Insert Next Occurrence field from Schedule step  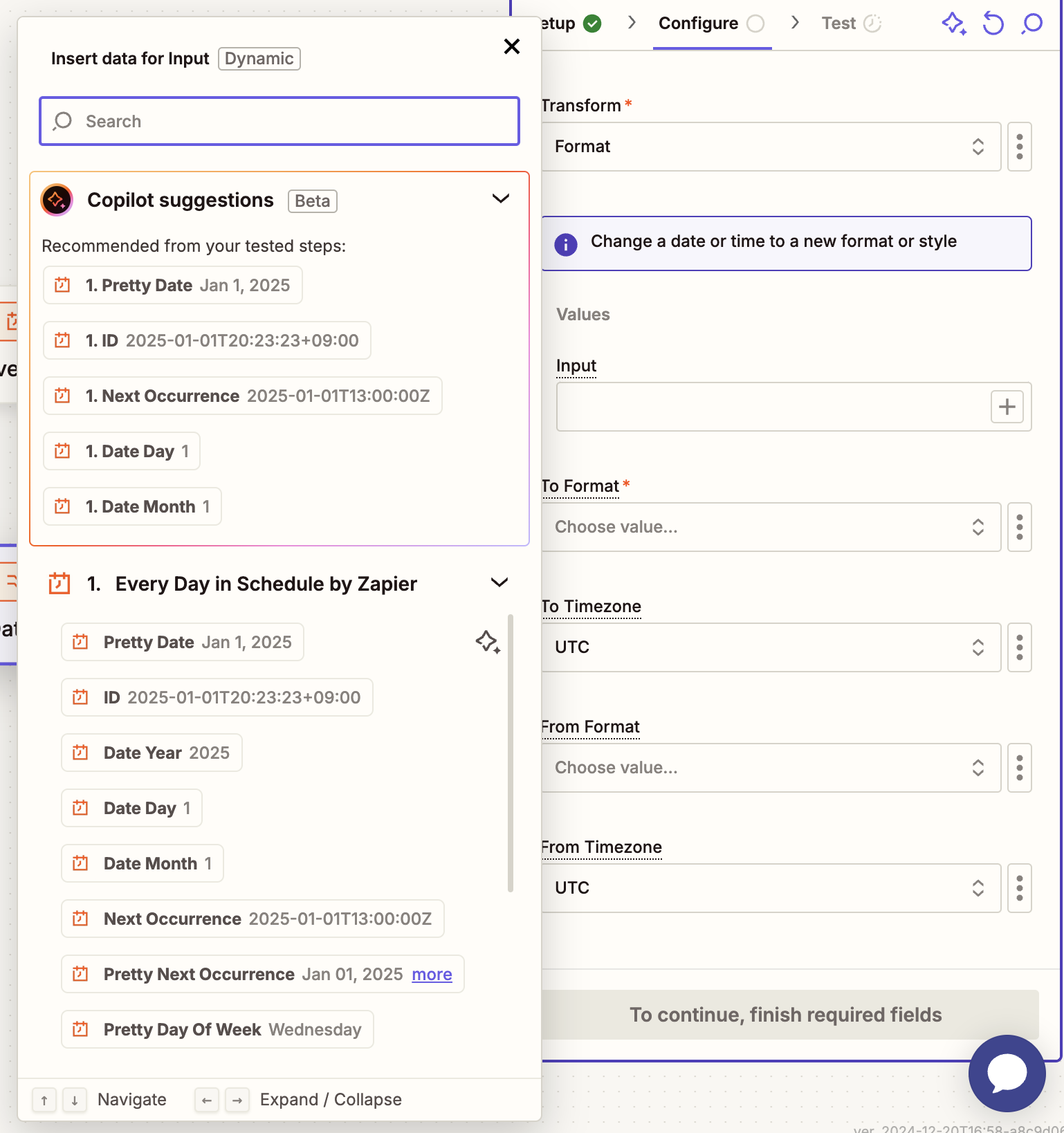point(253,919)
